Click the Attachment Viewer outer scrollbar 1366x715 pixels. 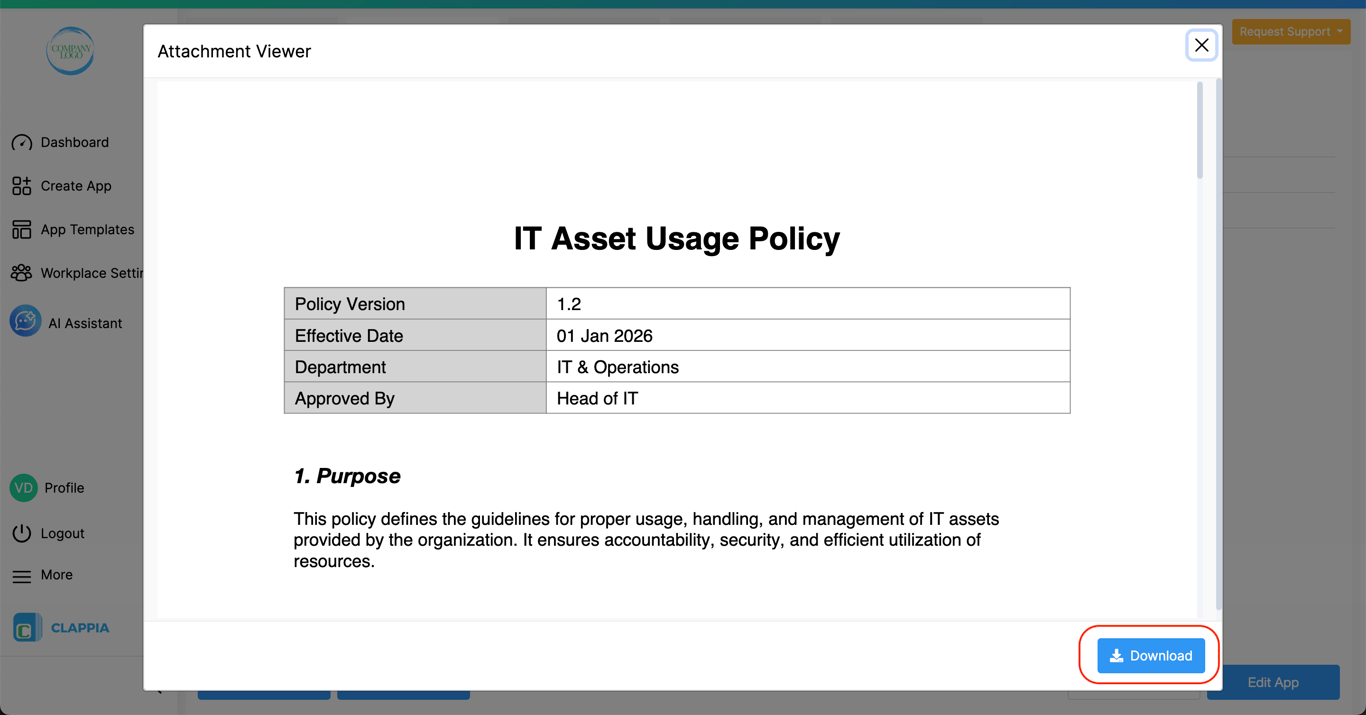1218,340
